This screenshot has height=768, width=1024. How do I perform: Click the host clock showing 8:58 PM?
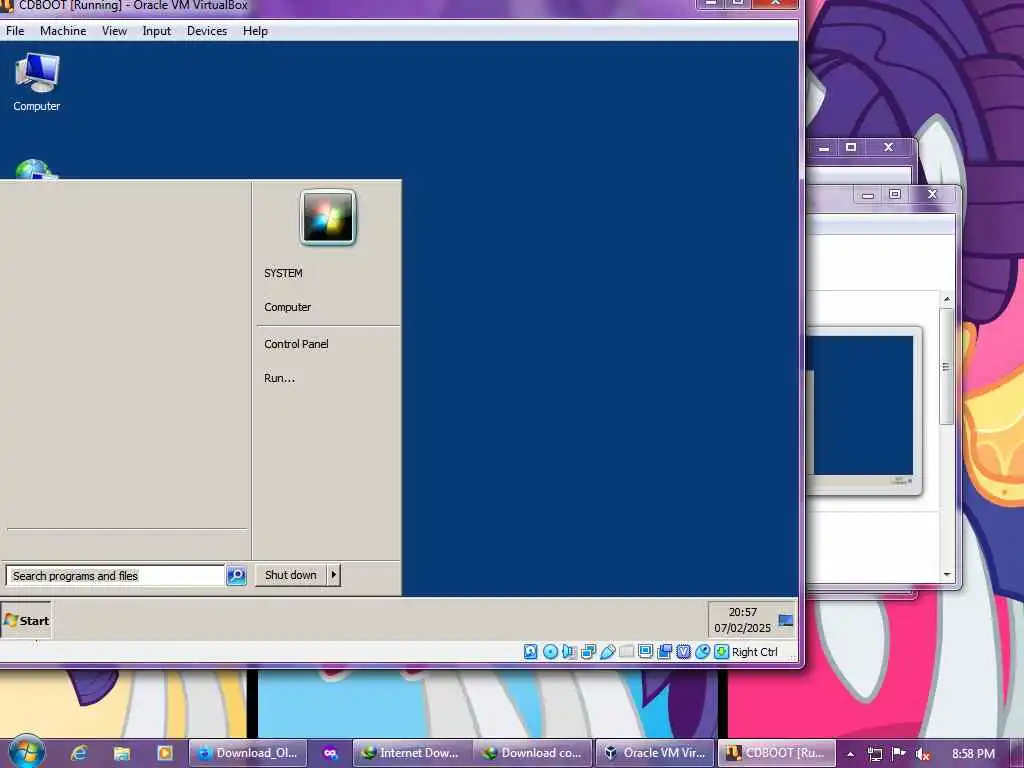pyautogui.click(x=973, y=754)
